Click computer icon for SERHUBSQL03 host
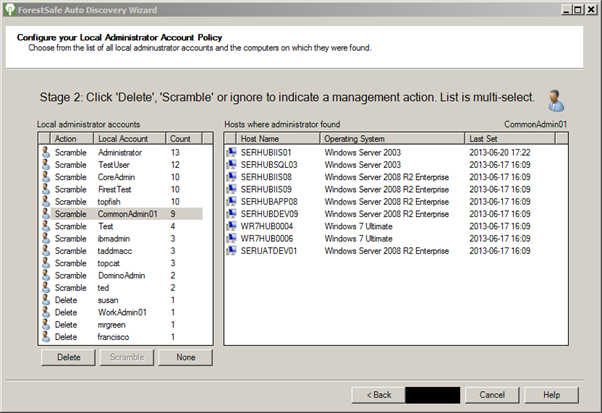The width and height of the screenshot is (602, 413). point(232,165)
